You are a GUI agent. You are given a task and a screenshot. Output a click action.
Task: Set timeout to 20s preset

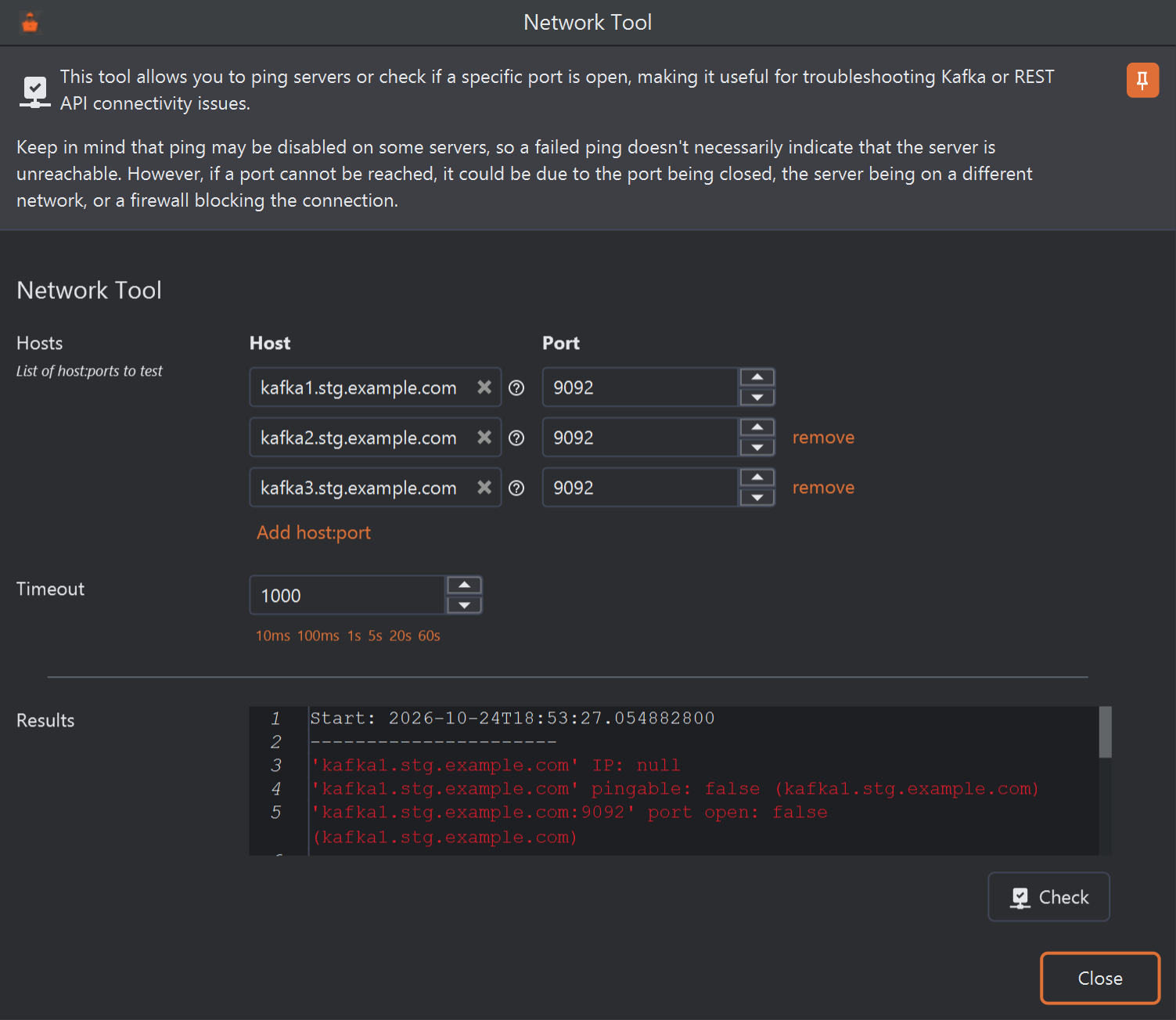coord(401,636)
